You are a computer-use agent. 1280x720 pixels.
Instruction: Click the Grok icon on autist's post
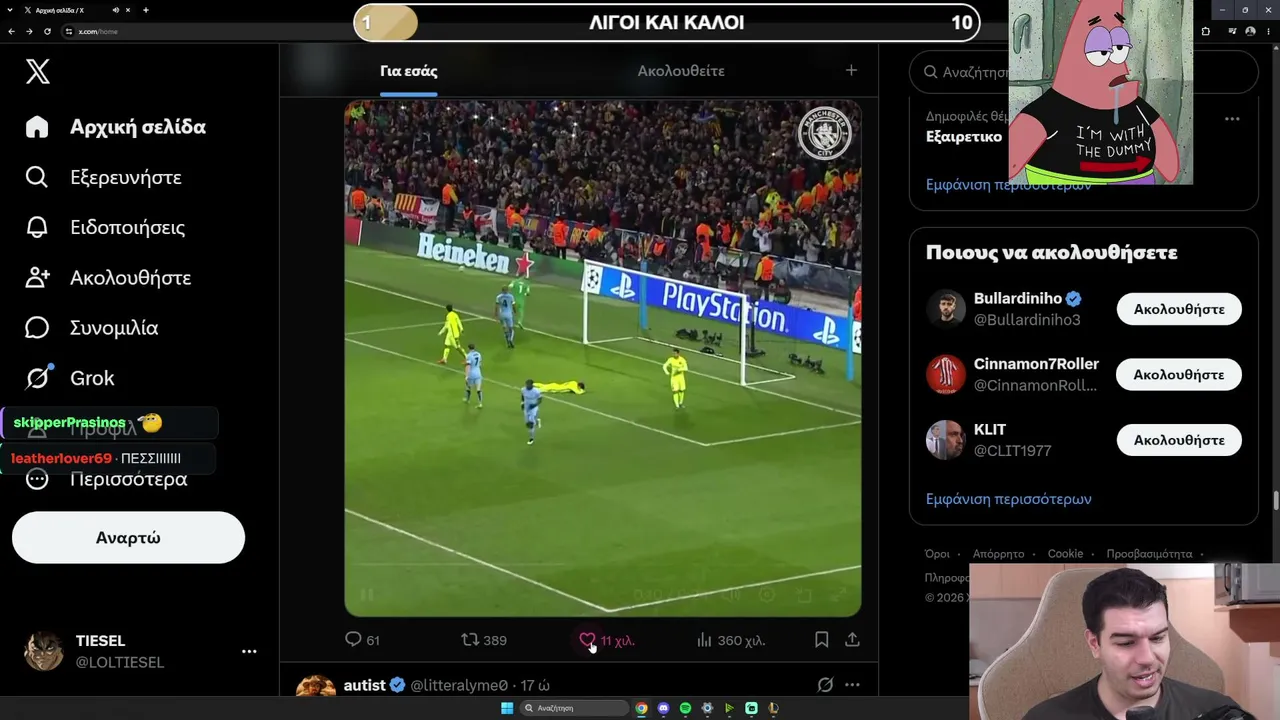click(825, 685)
